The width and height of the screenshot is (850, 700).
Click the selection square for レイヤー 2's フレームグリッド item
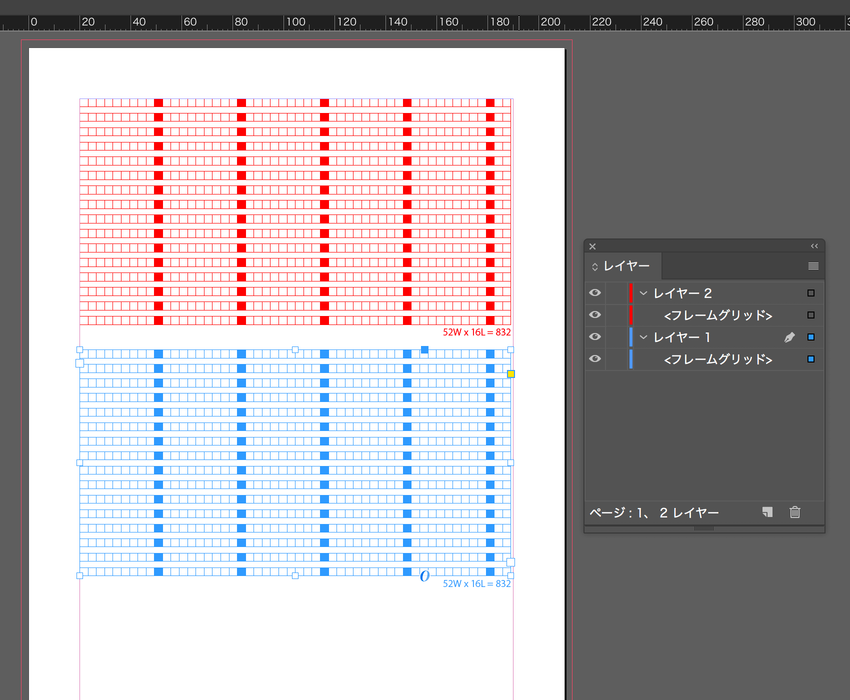pyautogui.click(x=810, y=314)
